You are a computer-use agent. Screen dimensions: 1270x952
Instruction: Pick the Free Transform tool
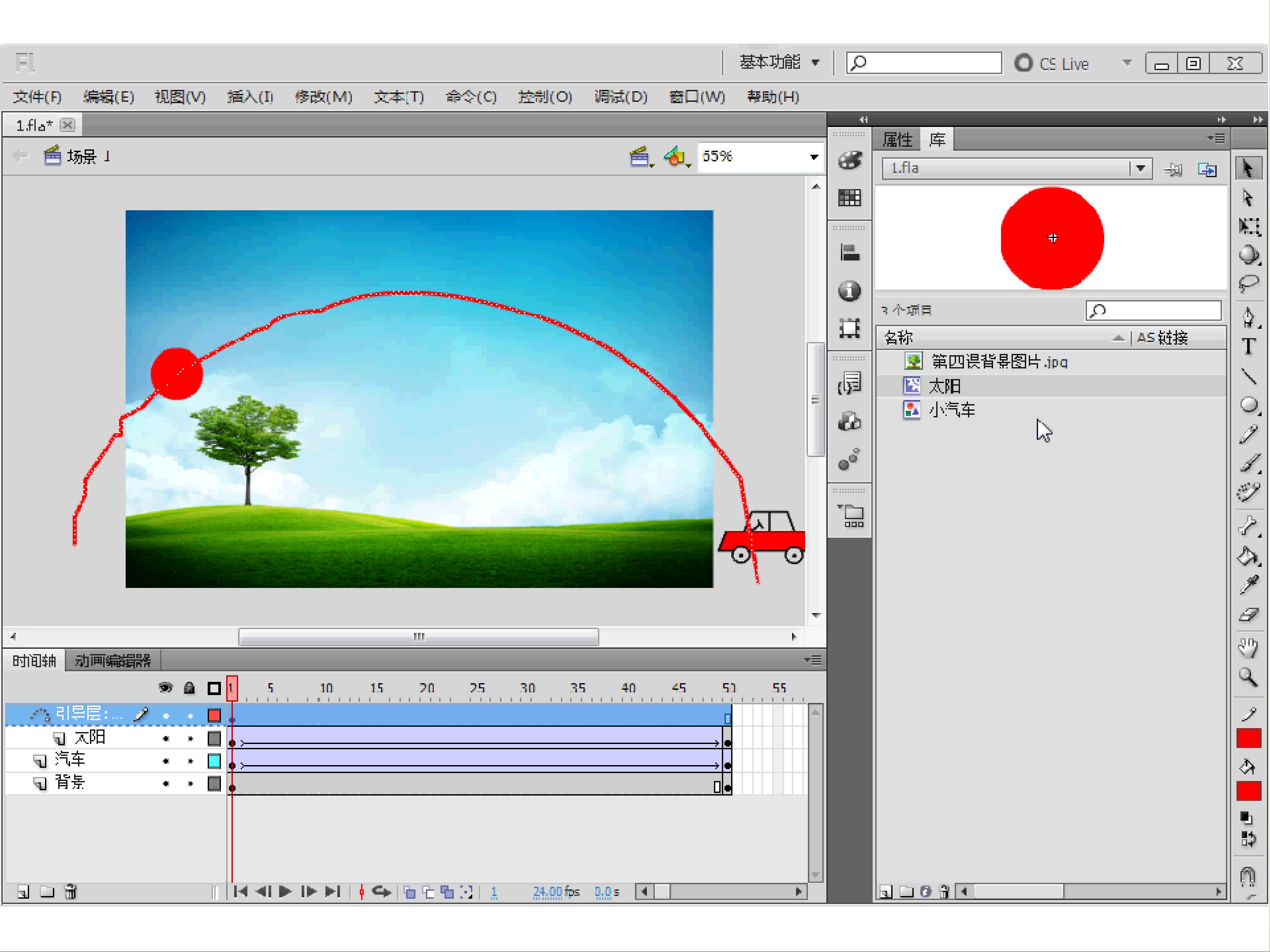pos(1248,226)
